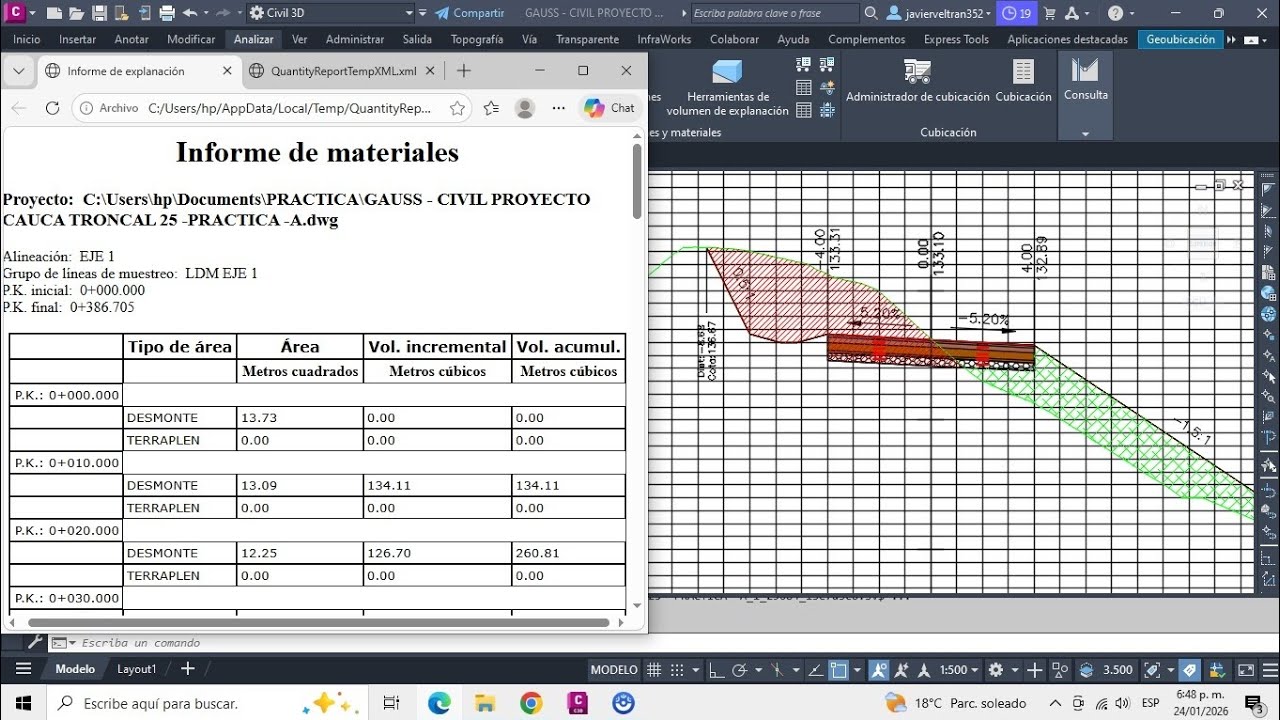This screenshot has width=1280, height=720.
Task: Expand the Consulta panel dropdown
Action: 1086,133
